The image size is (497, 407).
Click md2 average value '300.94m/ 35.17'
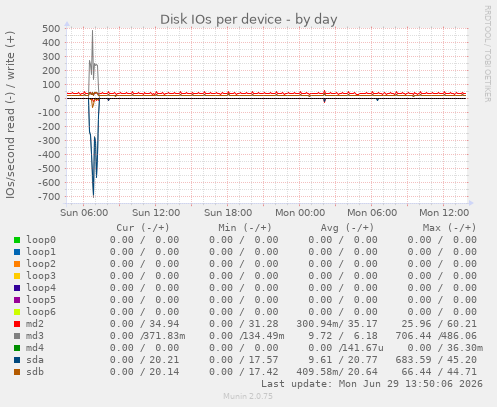tap(337, 324)
